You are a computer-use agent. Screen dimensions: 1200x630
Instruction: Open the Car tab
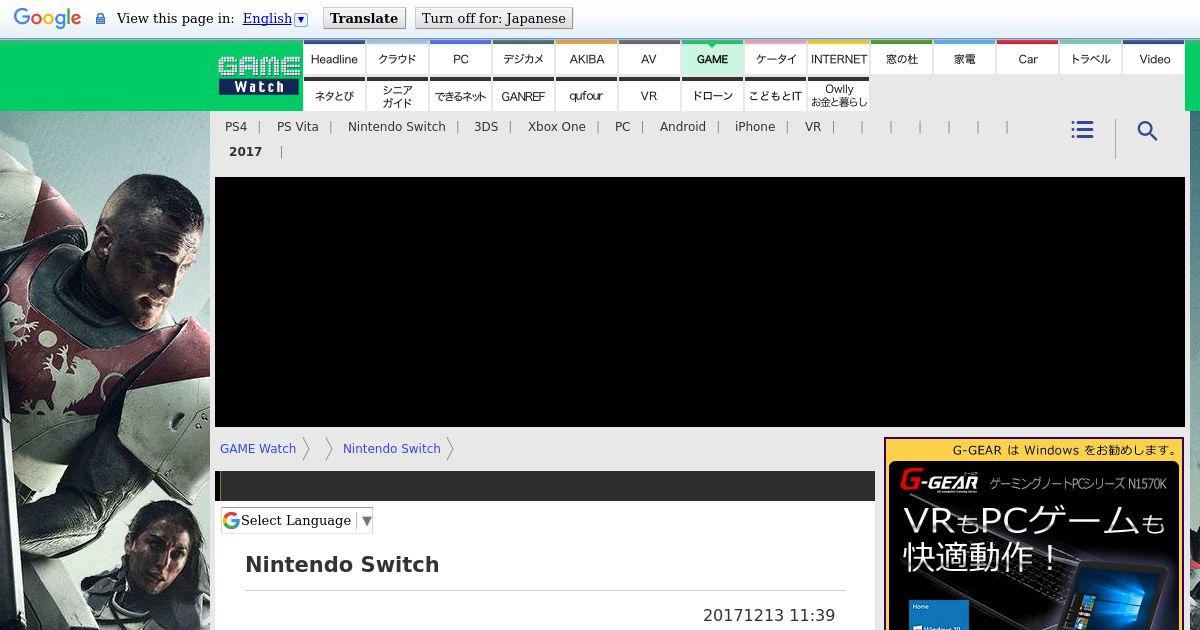(1027, 58)
